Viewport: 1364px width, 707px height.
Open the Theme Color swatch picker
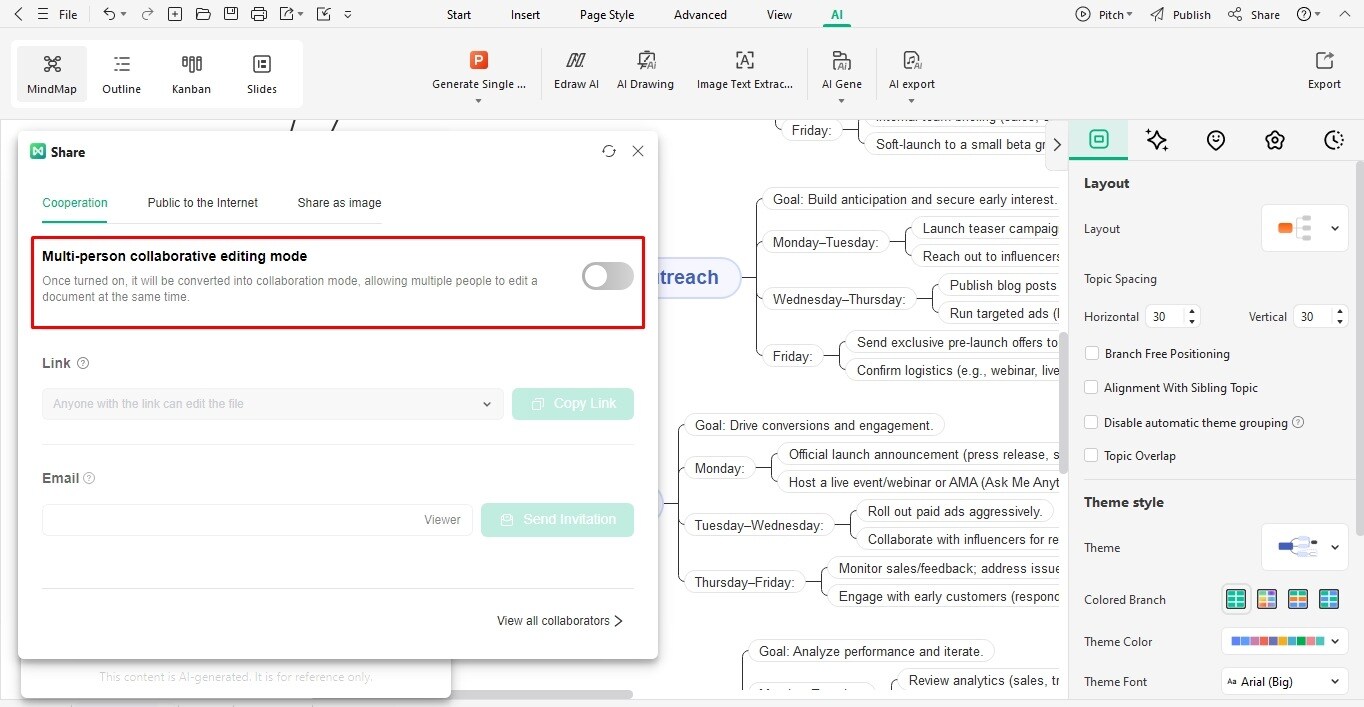[1283, 641]
